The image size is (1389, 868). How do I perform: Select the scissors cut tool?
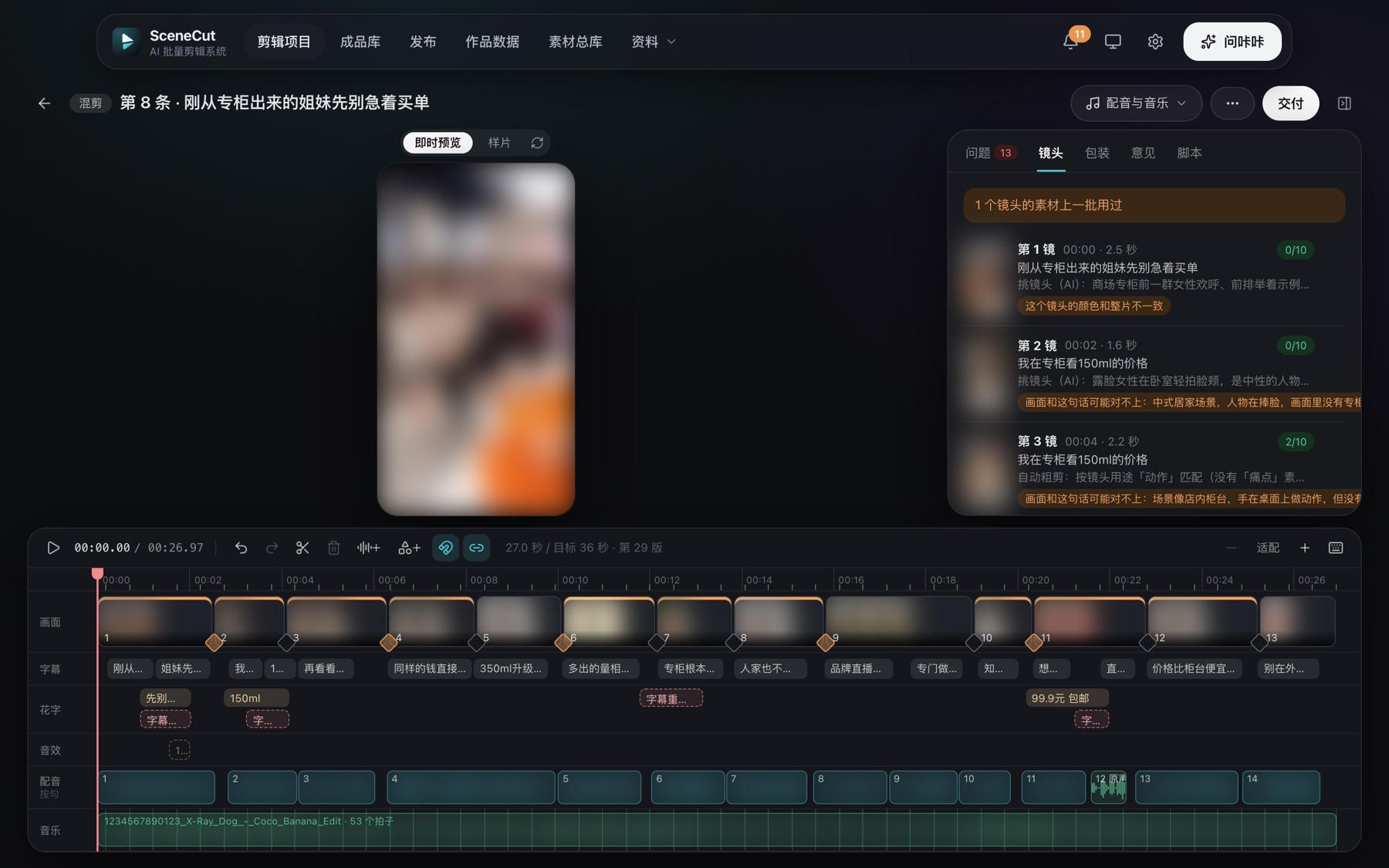(x=302, y=548)
